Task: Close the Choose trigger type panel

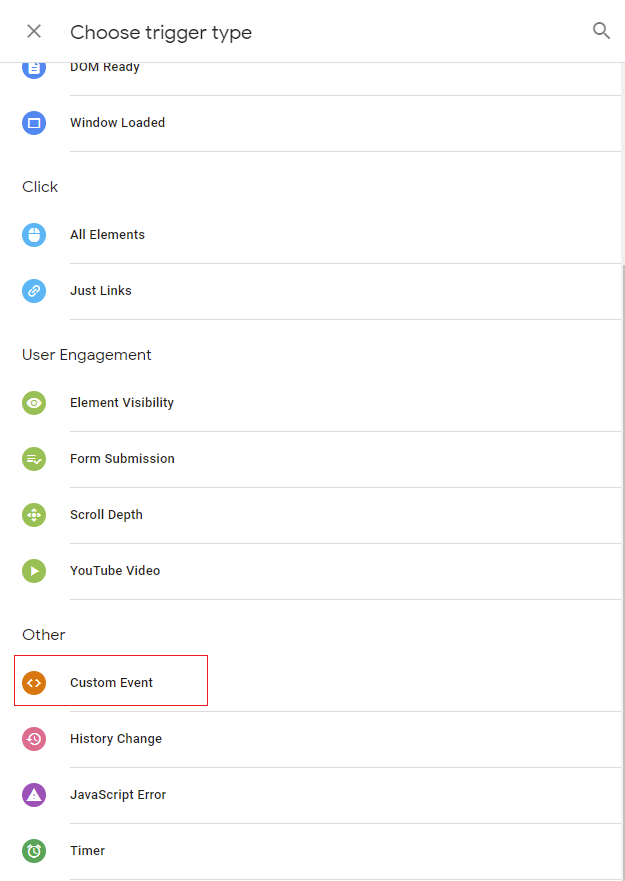Action: 34,31
